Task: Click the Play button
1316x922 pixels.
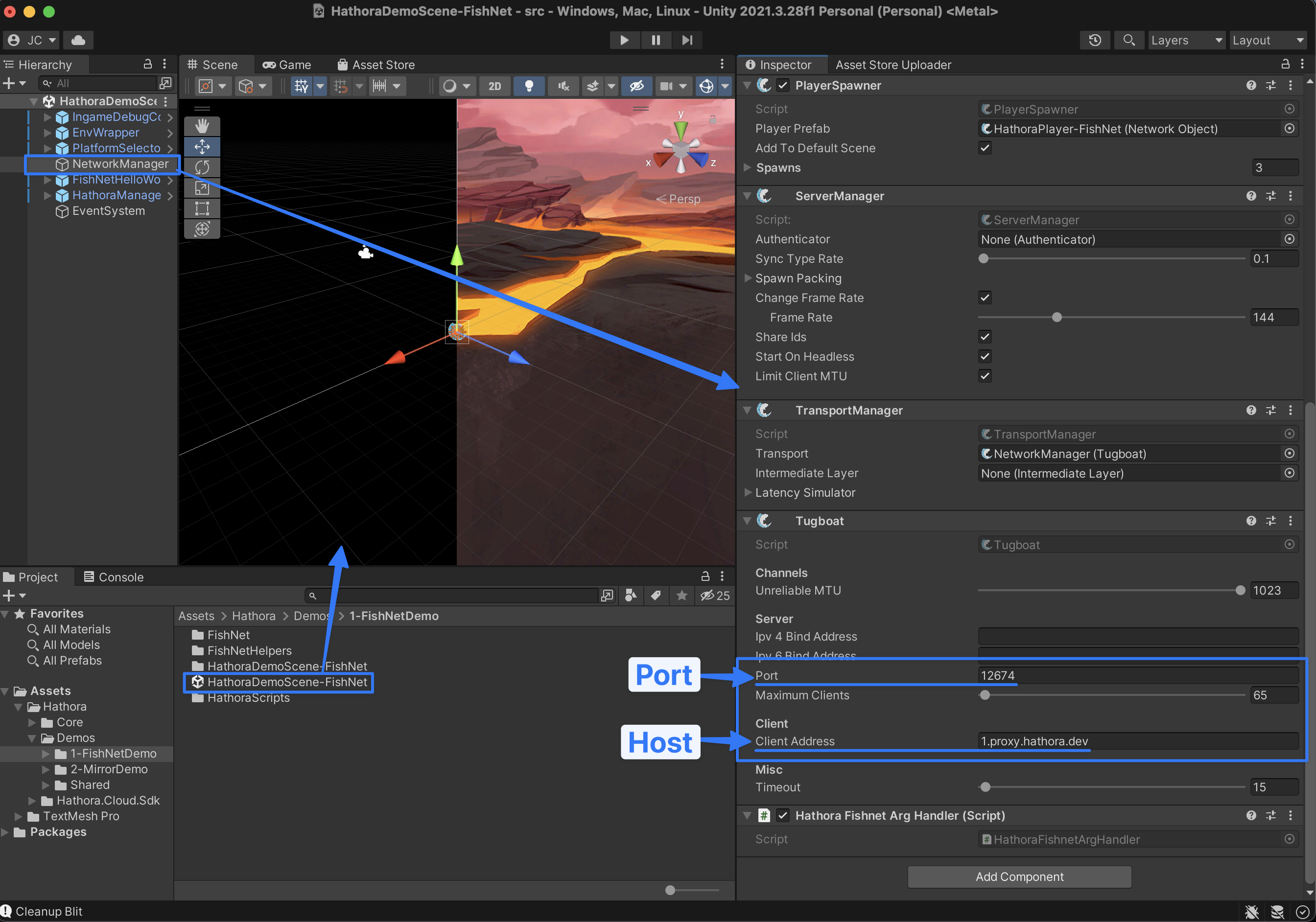Action: [624, 40]
